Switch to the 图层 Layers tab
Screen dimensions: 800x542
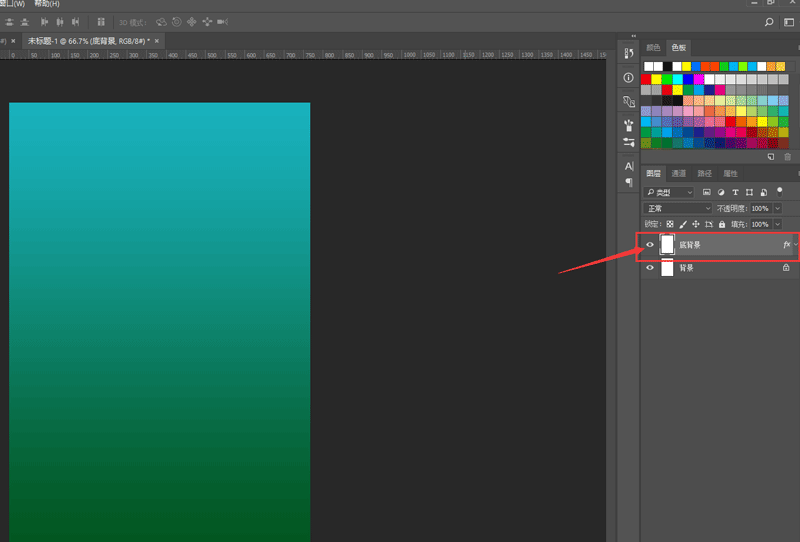(x=653, y=174)
